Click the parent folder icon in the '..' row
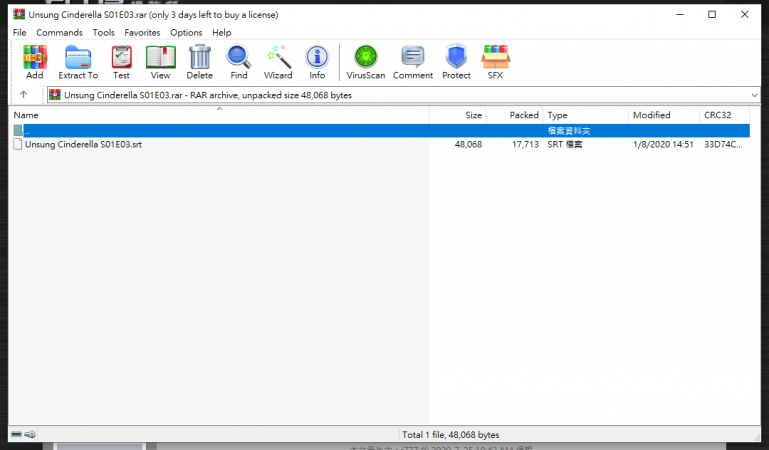 [x=18, y=130]
